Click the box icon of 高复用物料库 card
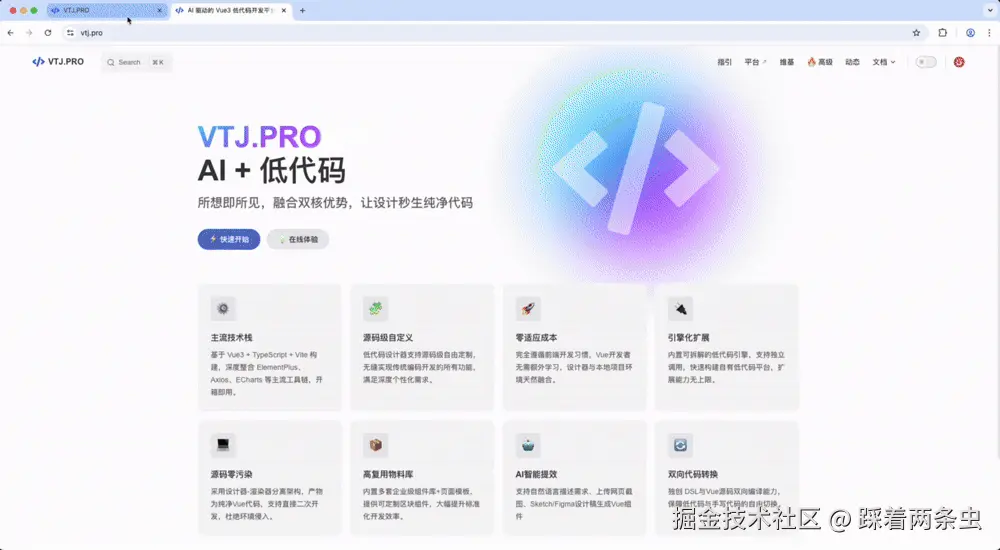1000x550 pixels. [376, 445]
